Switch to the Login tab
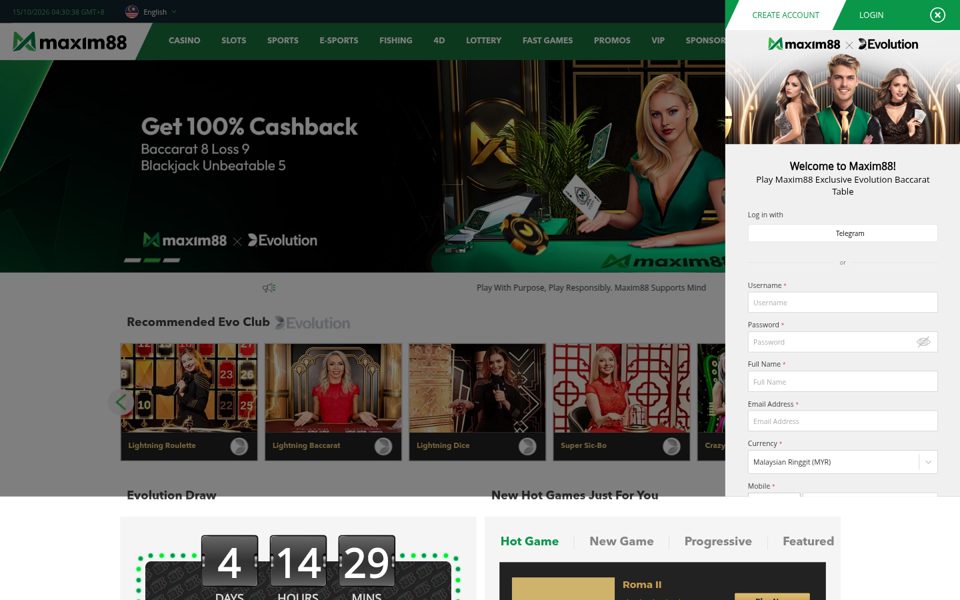960x600 pixels. click(871, 15)
